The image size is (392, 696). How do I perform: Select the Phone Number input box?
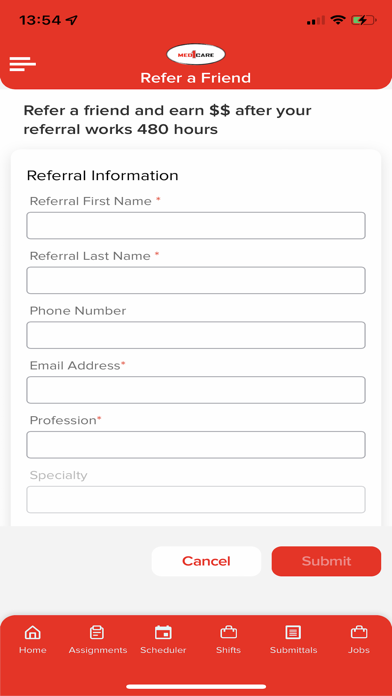[196, 335]
